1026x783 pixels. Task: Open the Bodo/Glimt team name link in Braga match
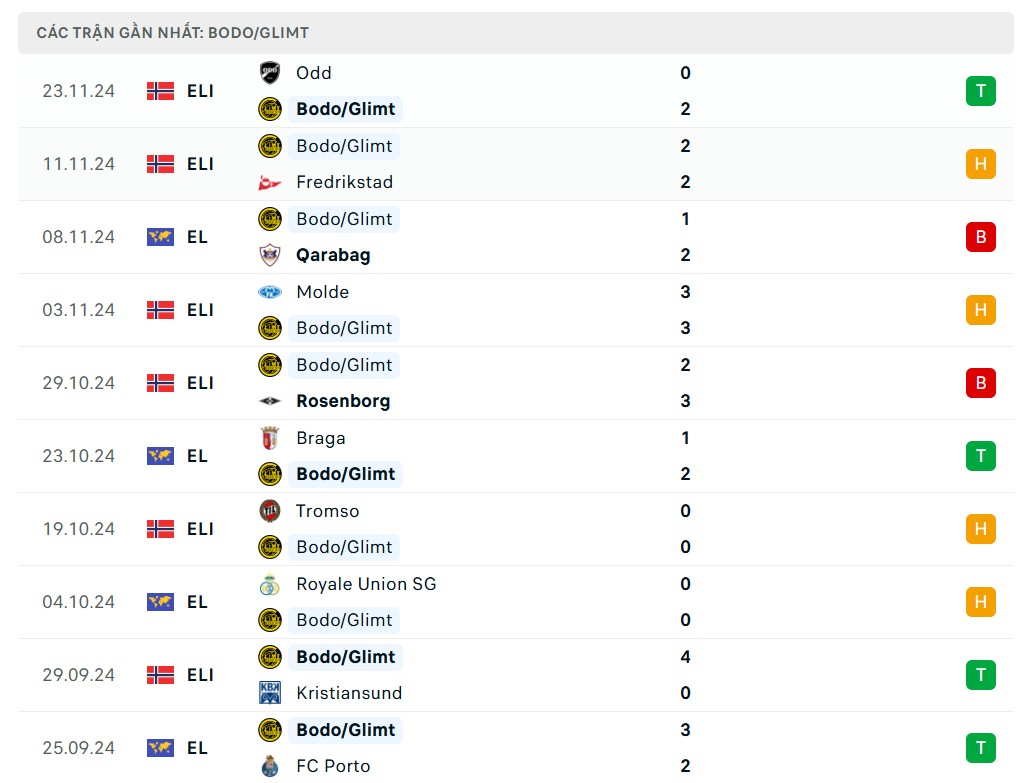(346, 474)
